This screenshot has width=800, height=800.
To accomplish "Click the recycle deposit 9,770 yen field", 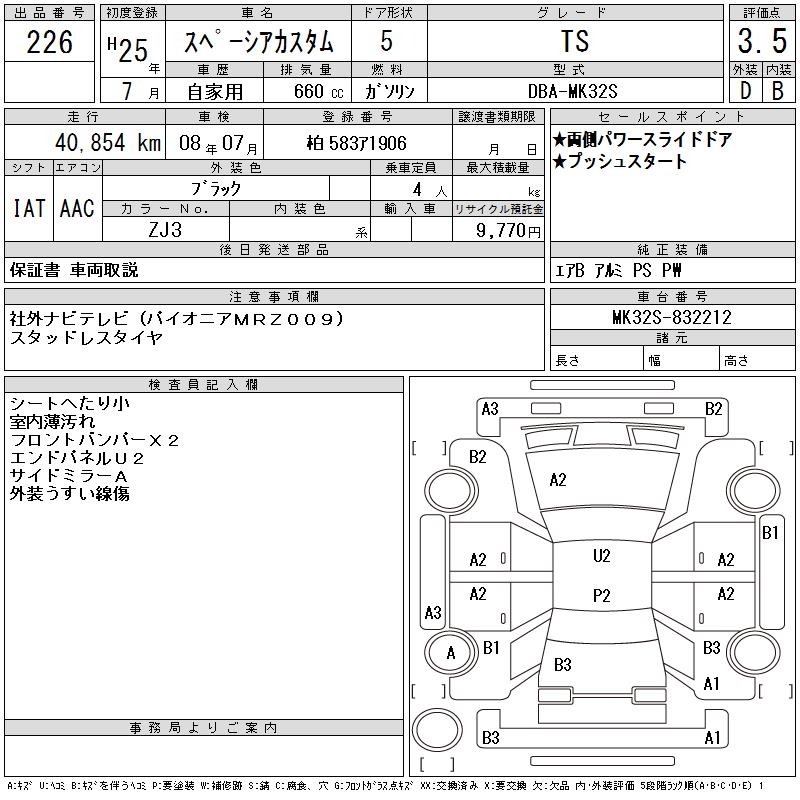I will (498, 230).
